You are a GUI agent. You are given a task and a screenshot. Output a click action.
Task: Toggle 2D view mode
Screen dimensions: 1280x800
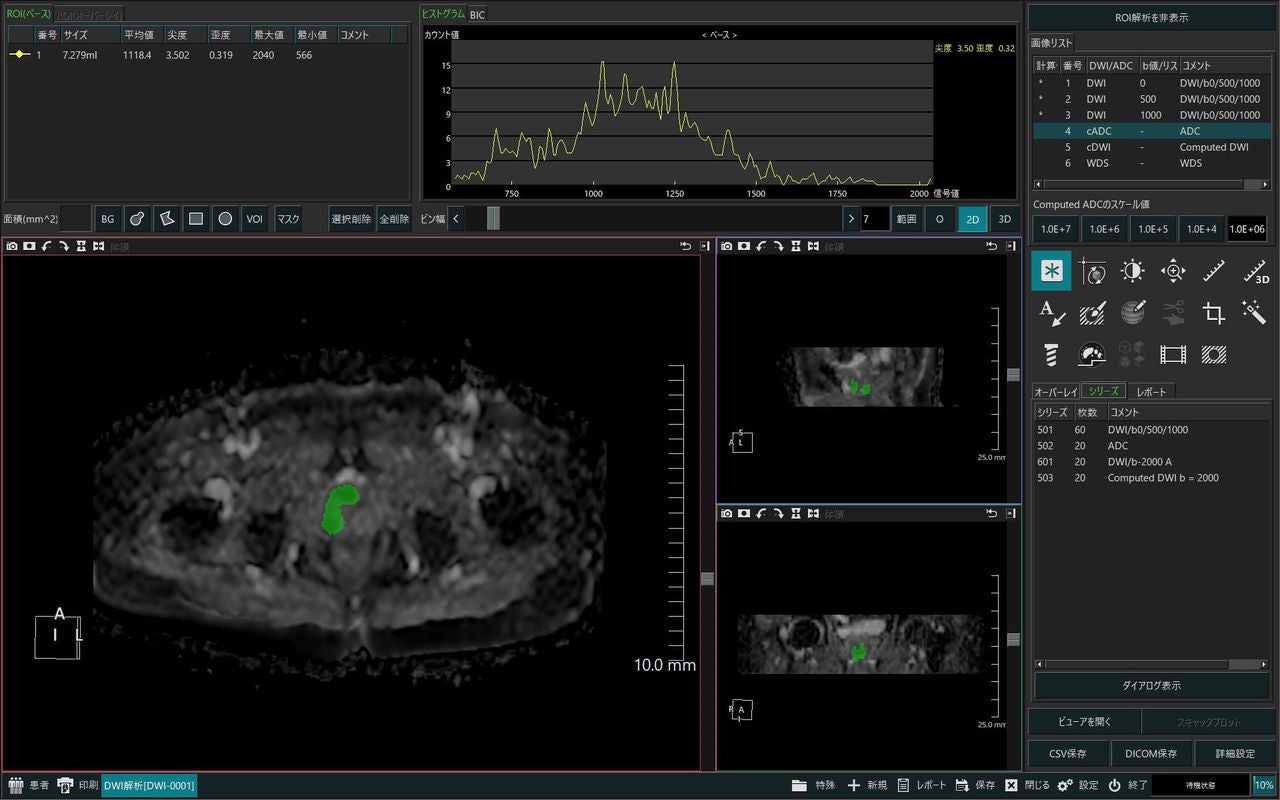point(972,218)
